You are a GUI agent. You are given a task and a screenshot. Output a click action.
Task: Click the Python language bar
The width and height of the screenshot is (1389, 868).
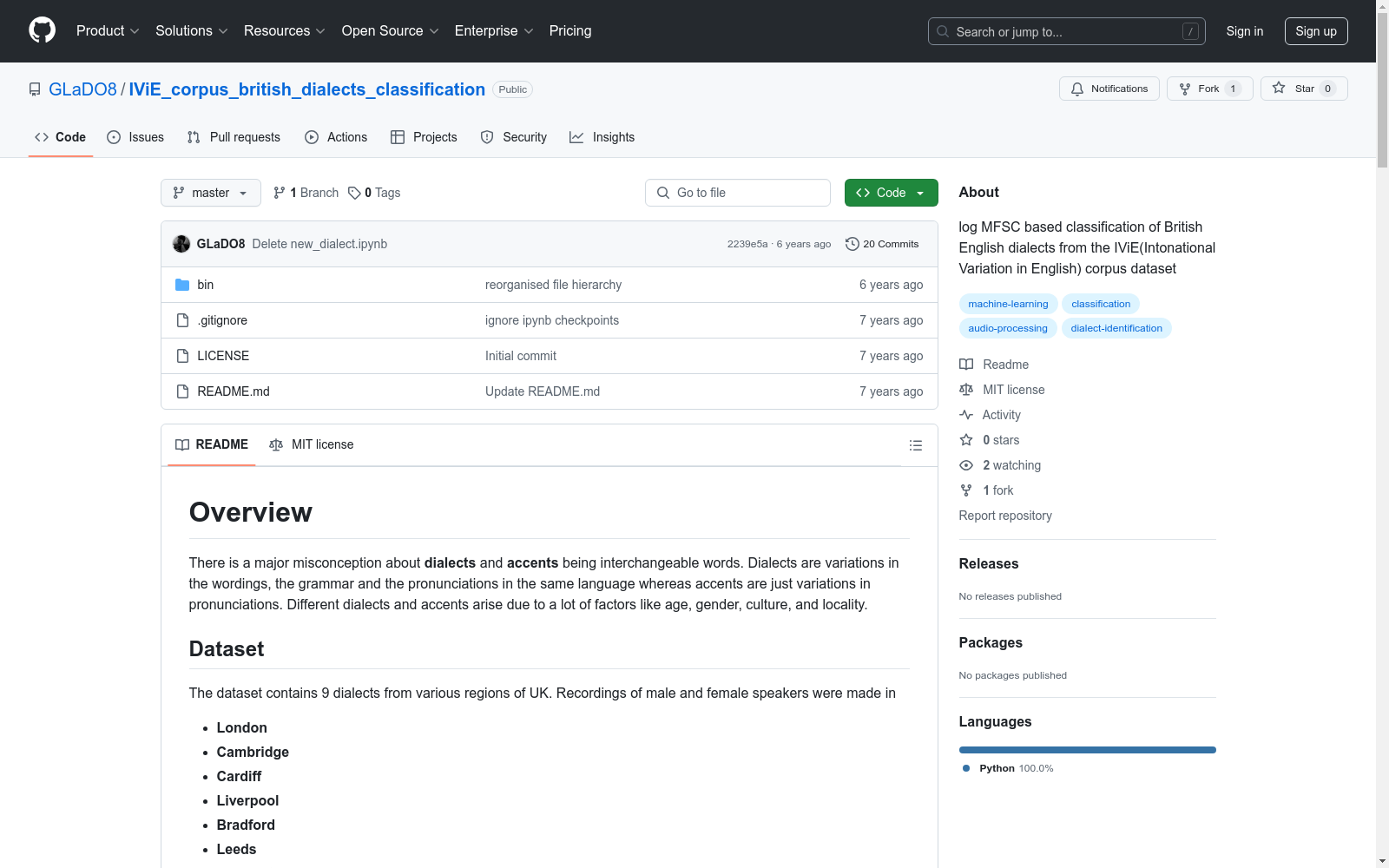tap(1088, 750)
